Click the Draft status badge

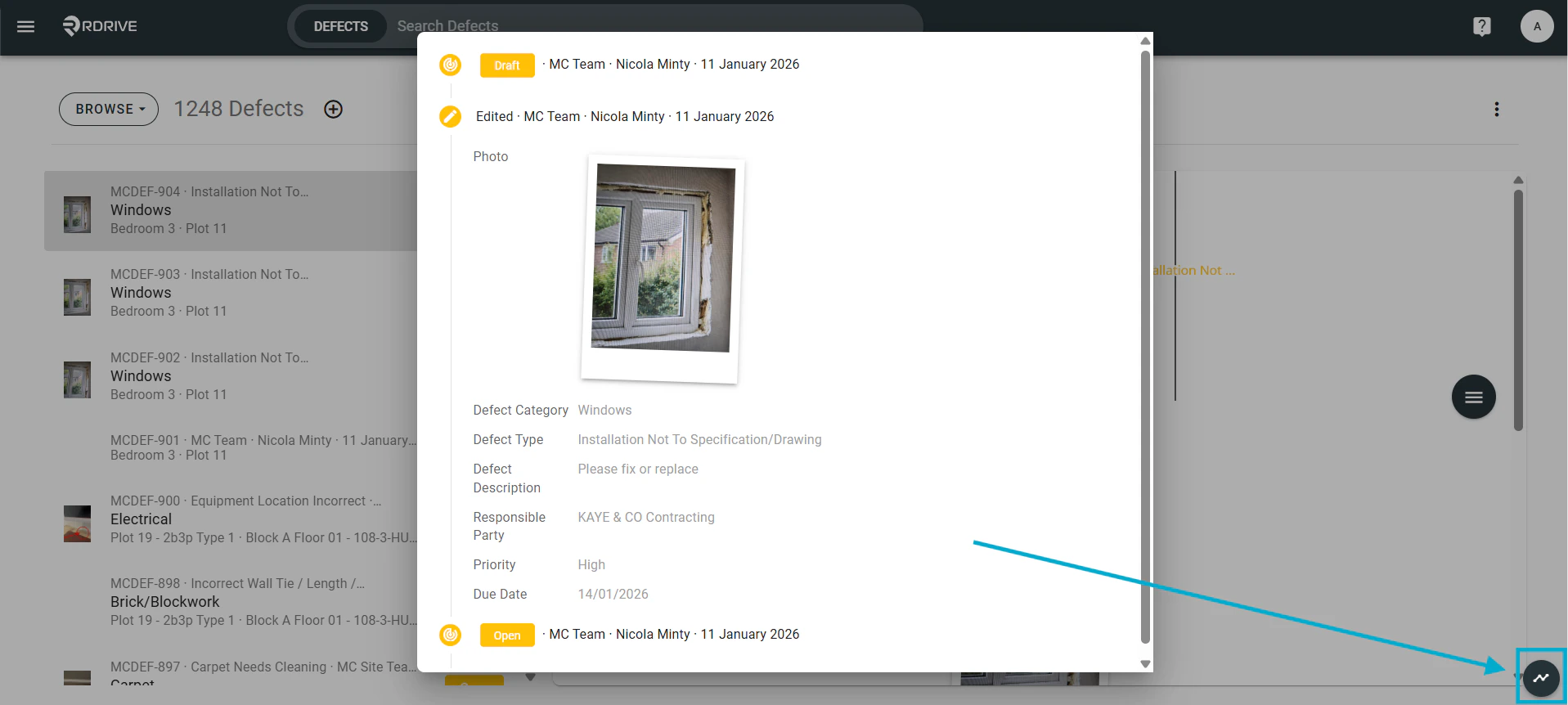click(507, 65)
